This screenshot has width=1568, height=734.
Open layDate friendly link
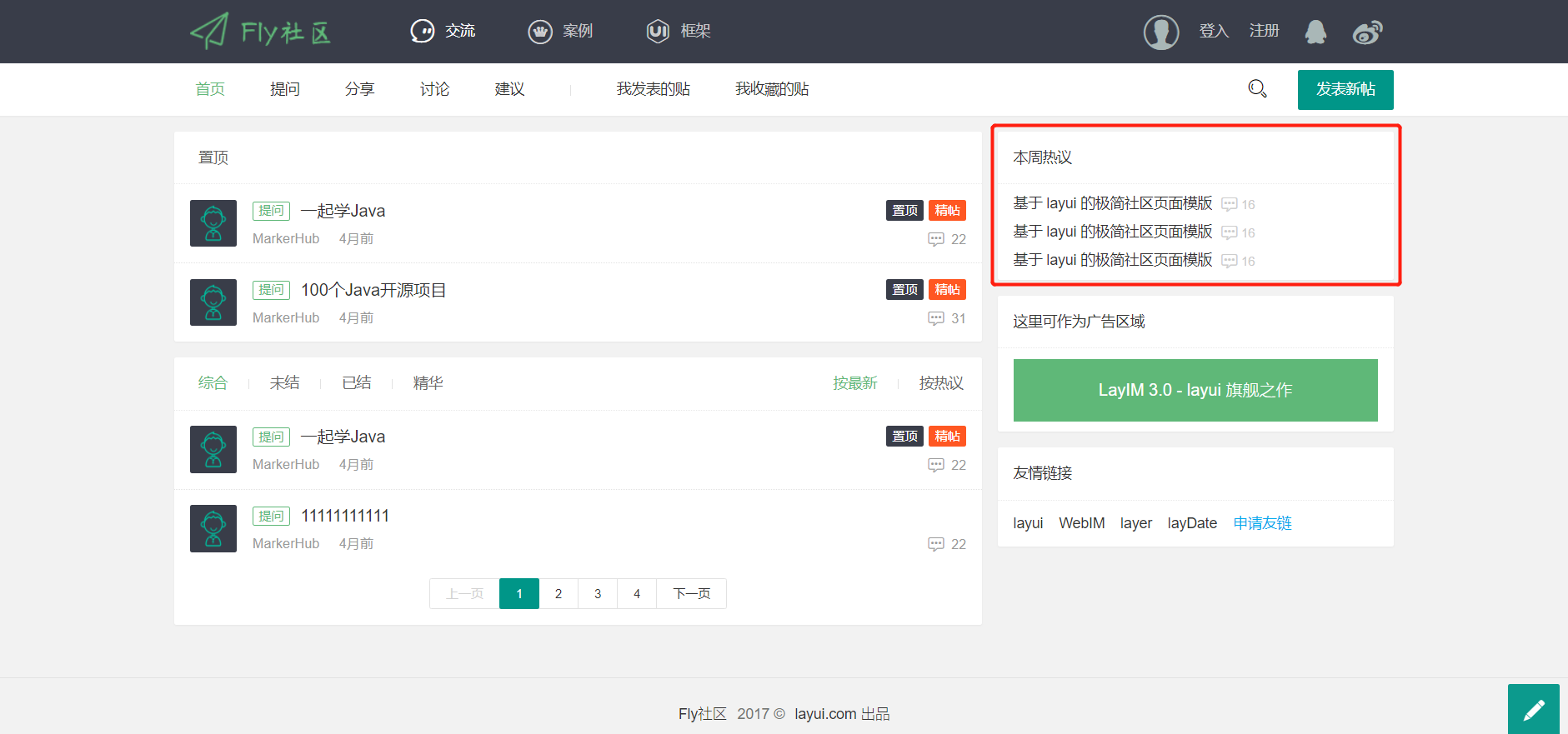pos(1192,523)
